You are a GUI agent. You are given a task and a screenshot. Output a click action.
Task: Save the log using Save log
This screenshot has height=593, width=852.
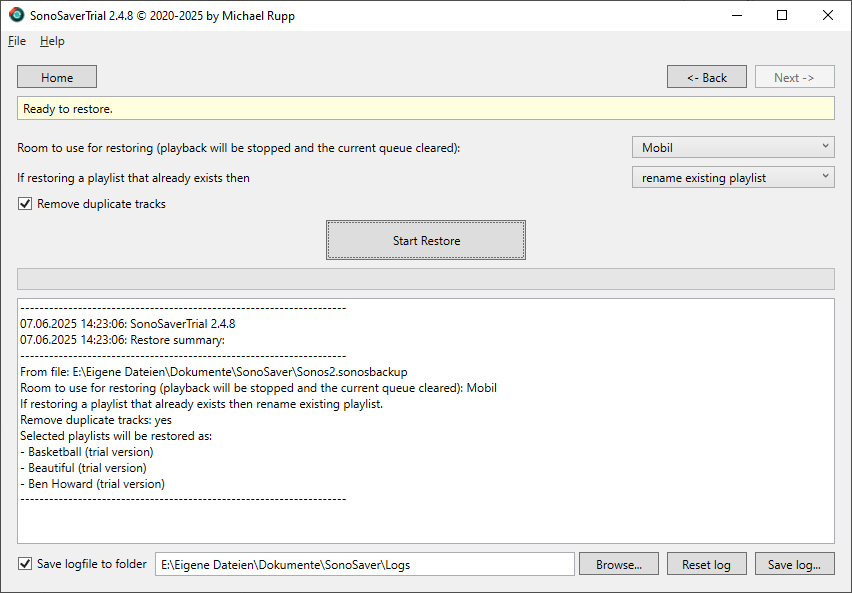(794, 563)
